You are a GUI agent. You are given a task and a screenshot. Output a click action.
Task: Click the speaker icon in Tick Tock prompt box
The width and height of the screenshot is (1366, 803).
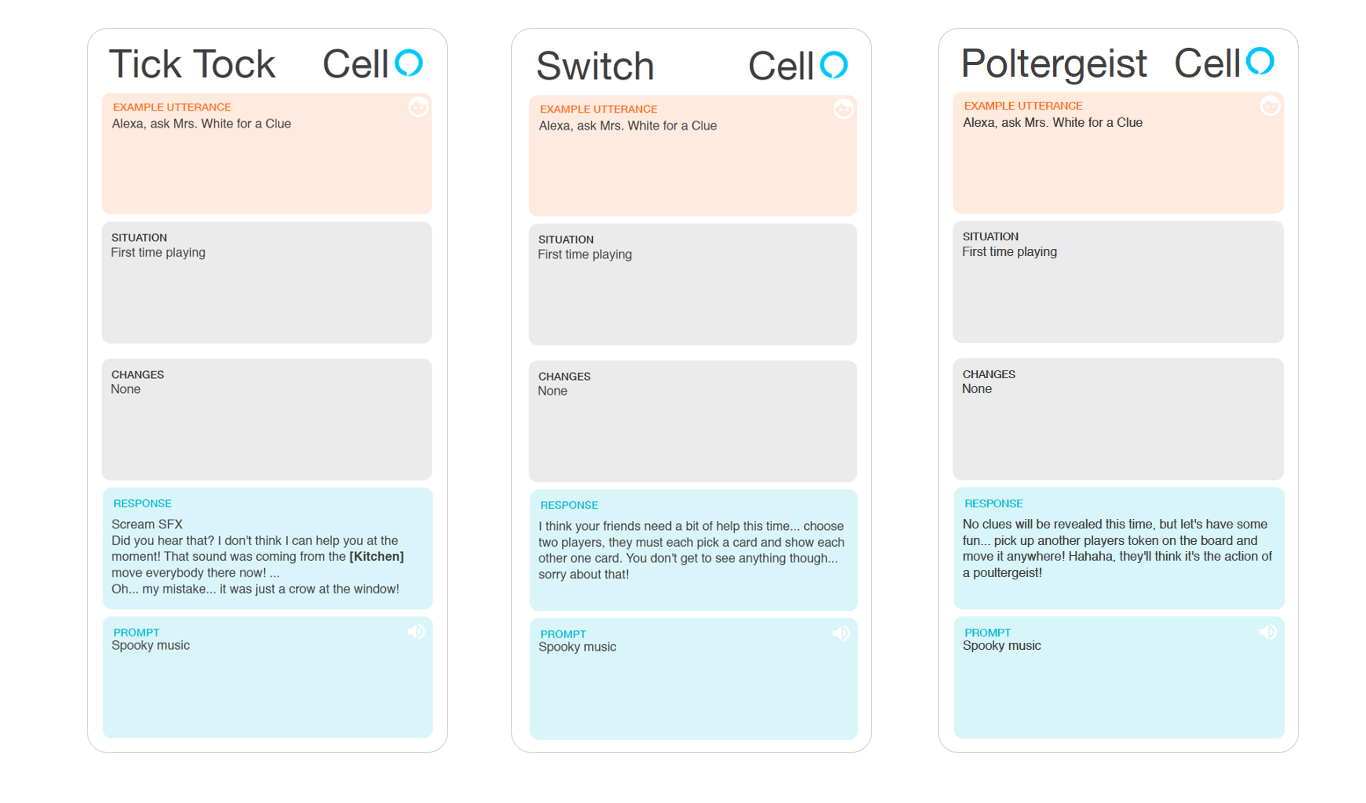tap(416, 631)
